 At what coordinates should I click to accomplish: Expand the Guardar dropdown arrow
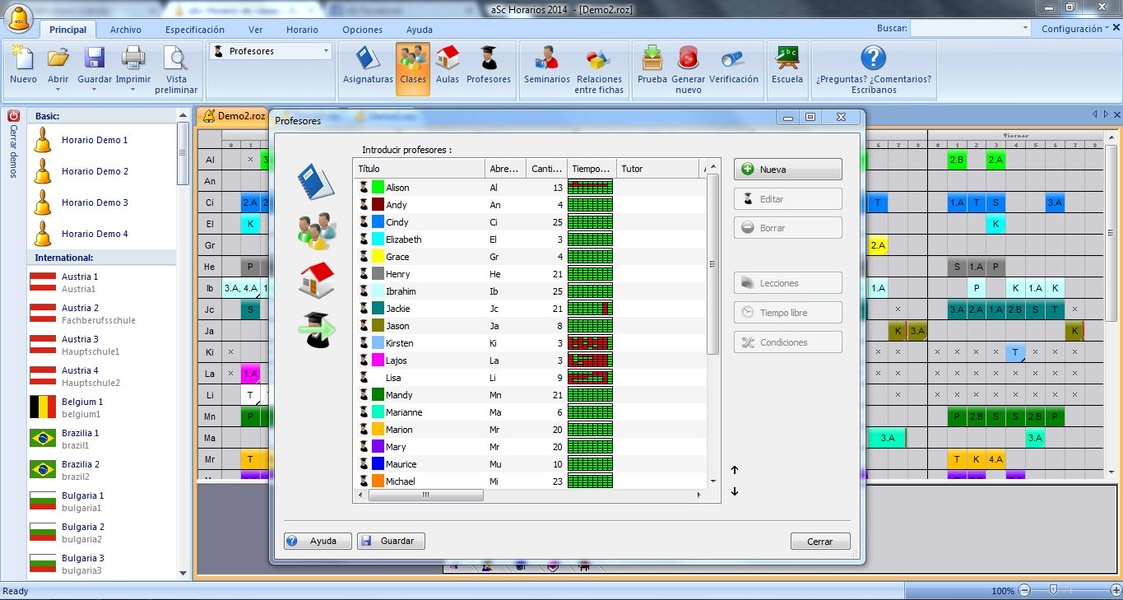tap(94, 90)
